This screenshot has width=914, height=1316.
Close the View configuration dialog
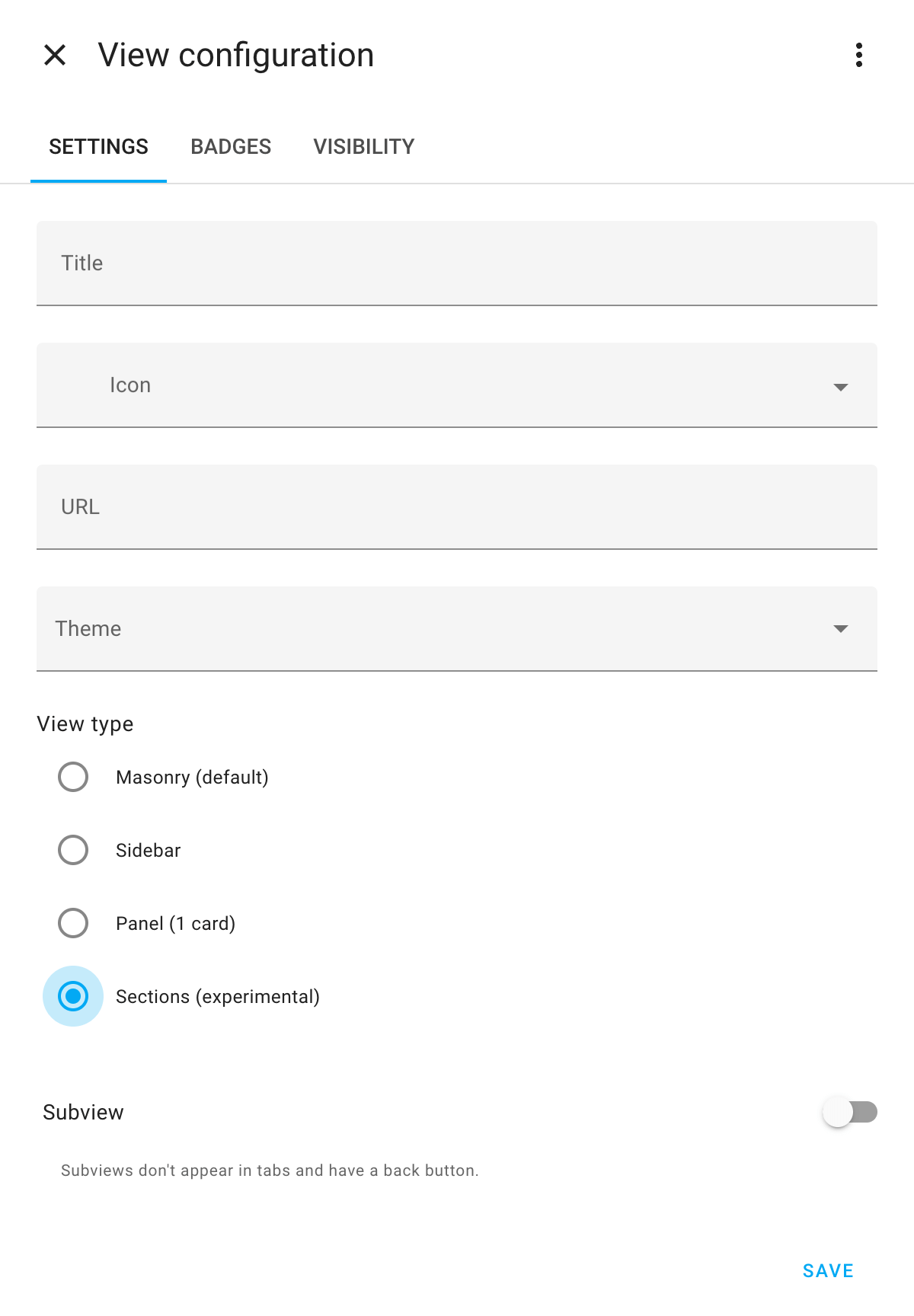[x=54, y=55]
